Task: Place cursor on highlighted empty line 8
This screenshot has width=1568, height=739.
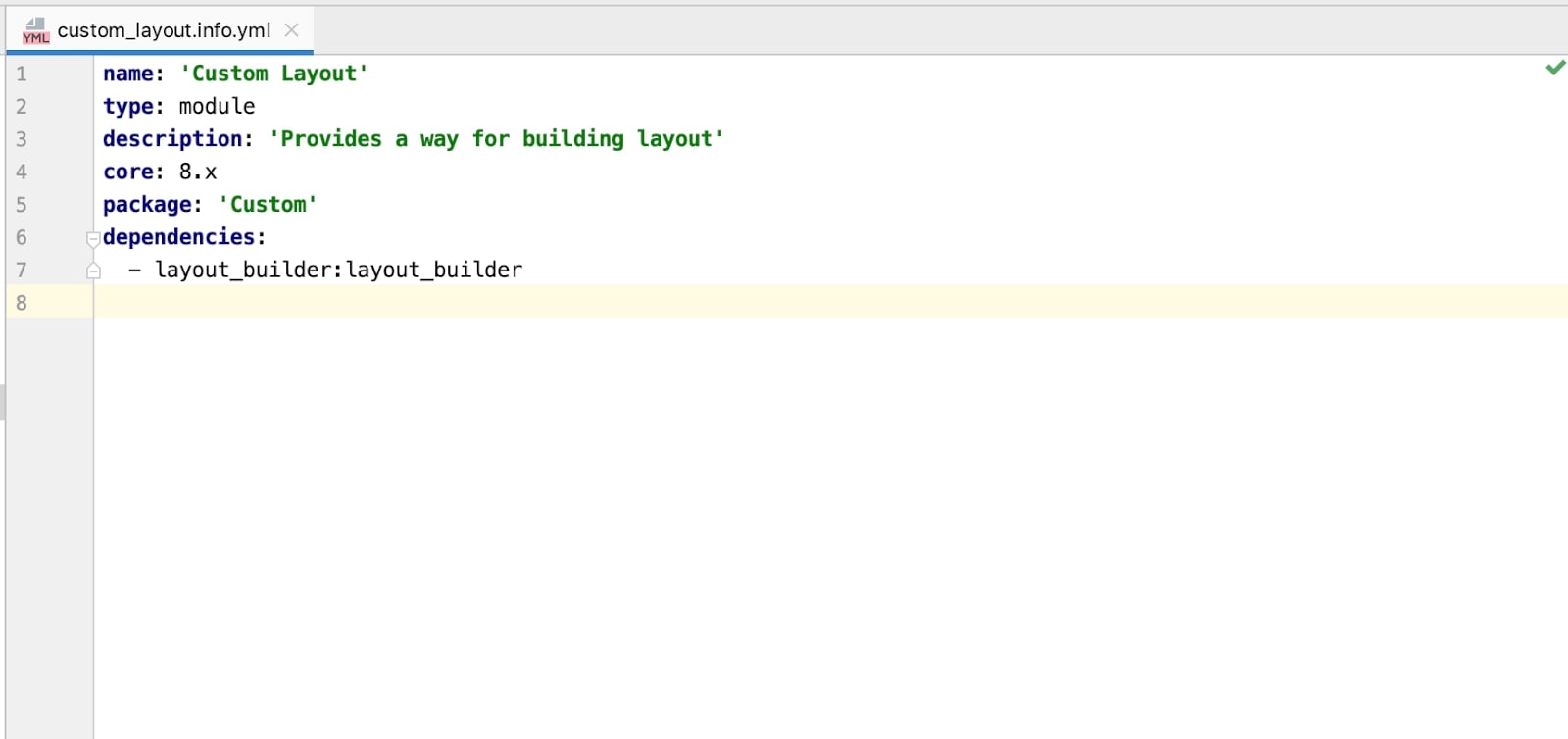Action: point(831,302)
